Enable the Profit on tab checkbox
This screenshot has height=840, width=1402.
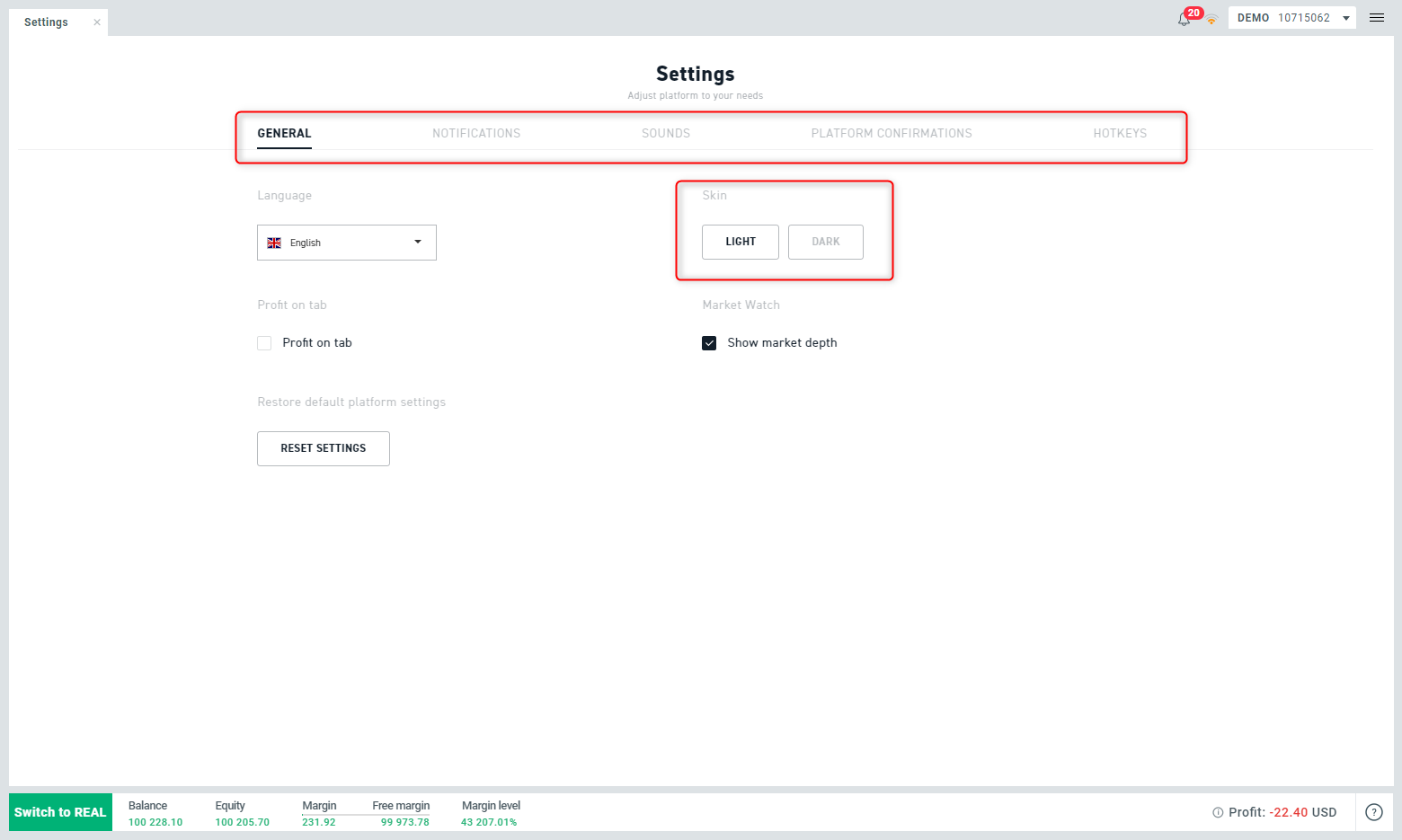coord(264,343)
